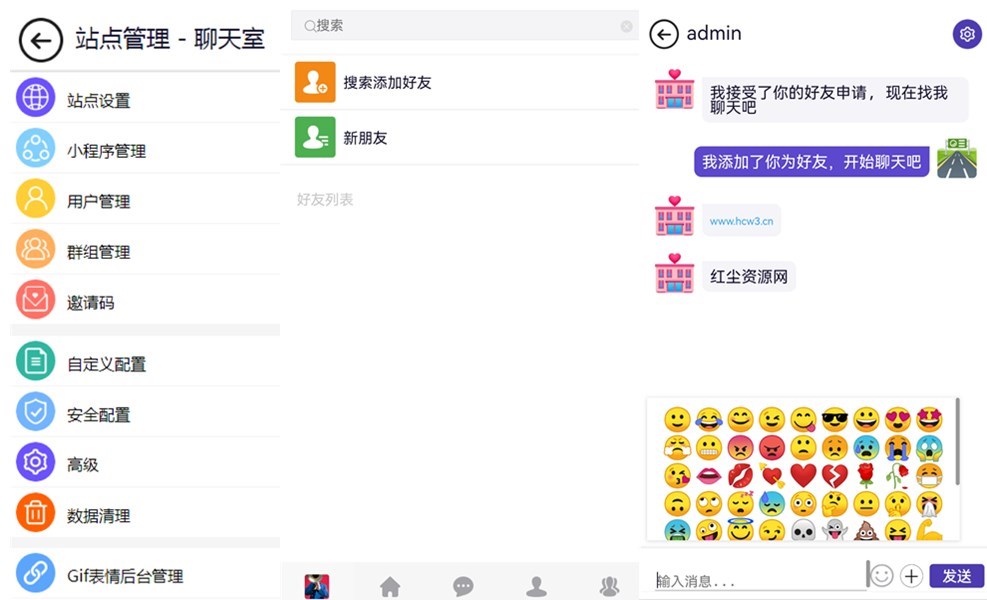Screen dimensions: 987x600
Task: Select 邀请码 menu entry
Action: [145, 300]
